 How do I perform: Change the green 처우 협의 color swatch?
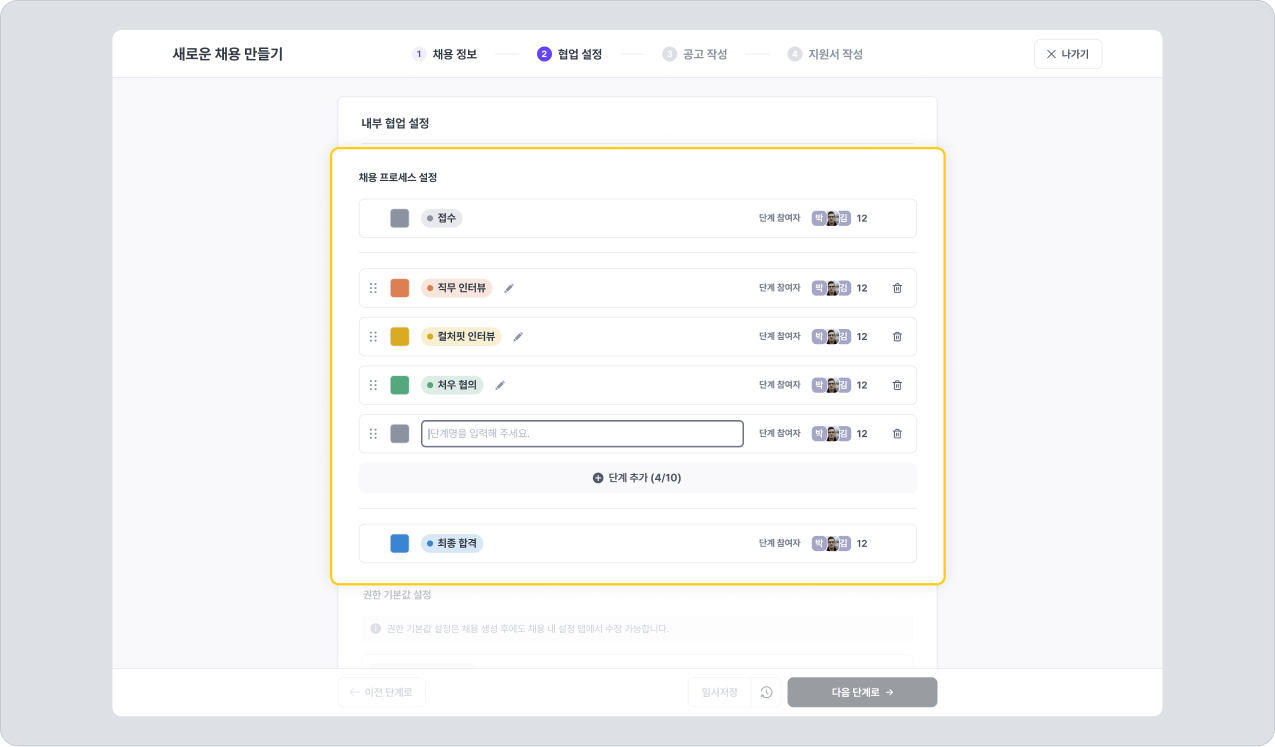pos(400,385)
